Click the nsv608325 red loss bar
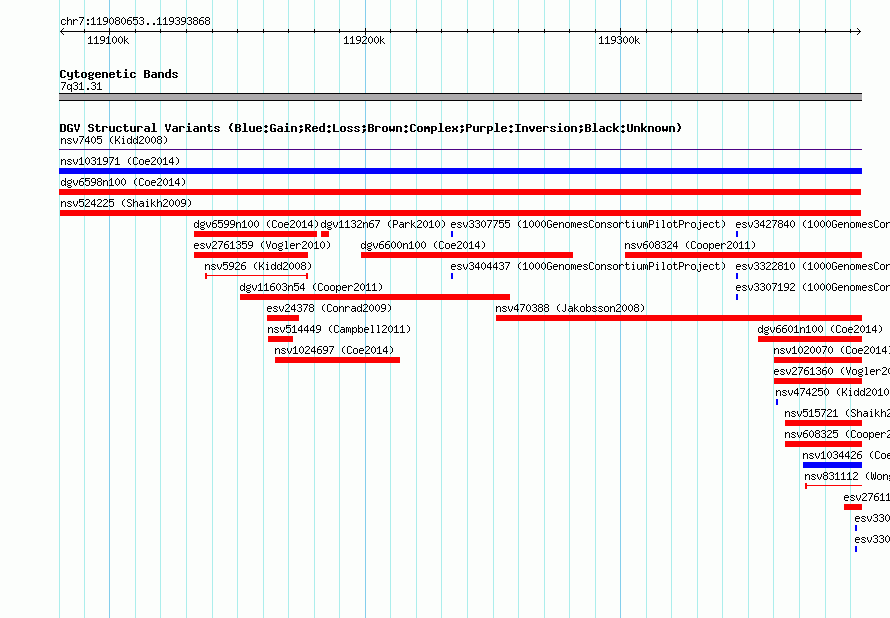This screenshot has height=618, width=890. point(824,444)
